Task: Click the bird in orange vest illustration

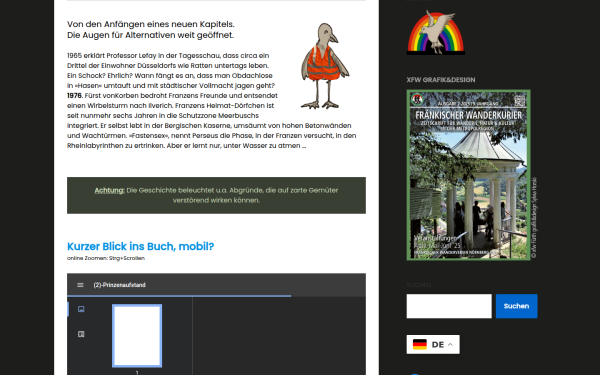Action: point(324,66)
